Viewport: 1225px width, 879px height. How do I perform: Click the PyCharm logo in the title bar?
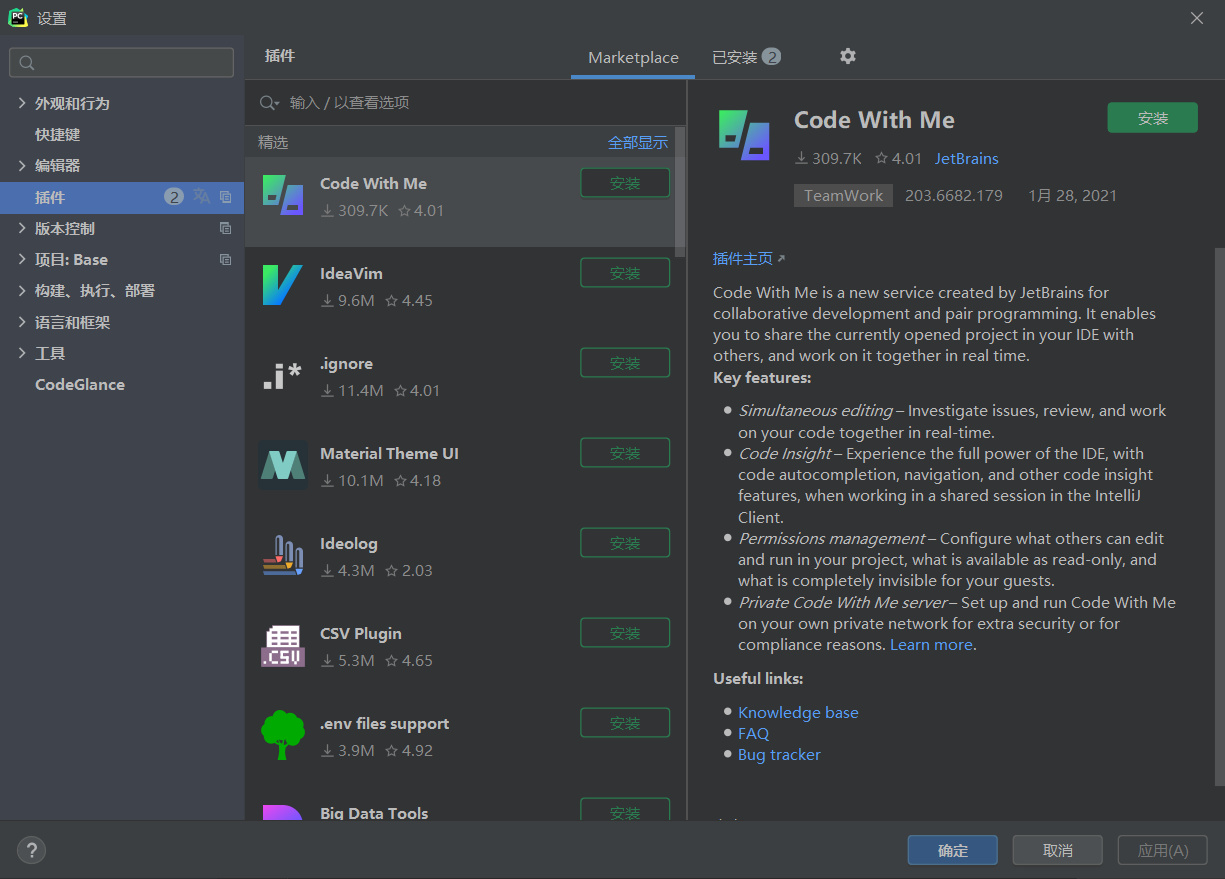16,17
